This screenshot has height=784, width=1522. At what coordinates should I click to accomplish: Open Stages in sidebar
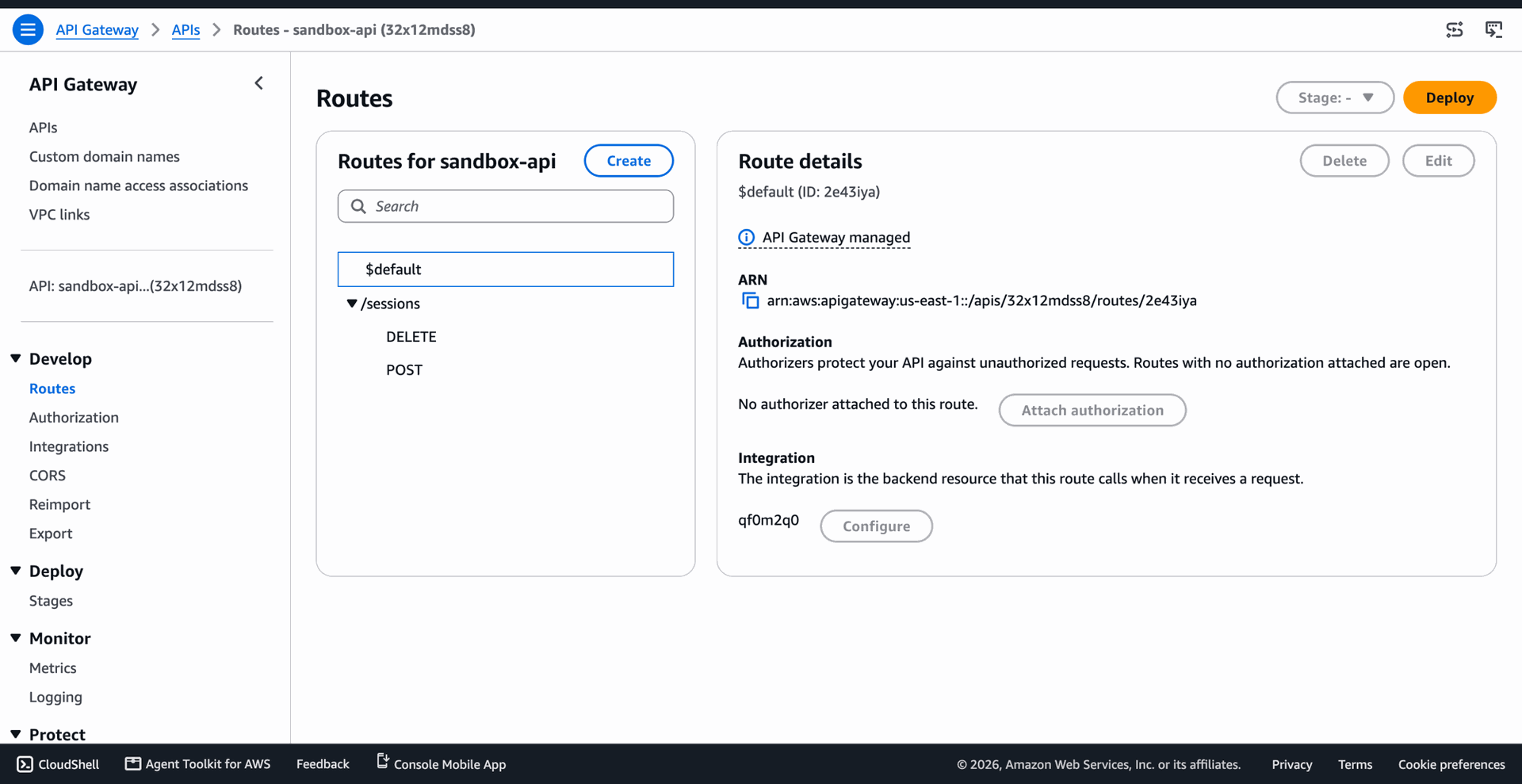pyautogui.click(x=51, y=601)
